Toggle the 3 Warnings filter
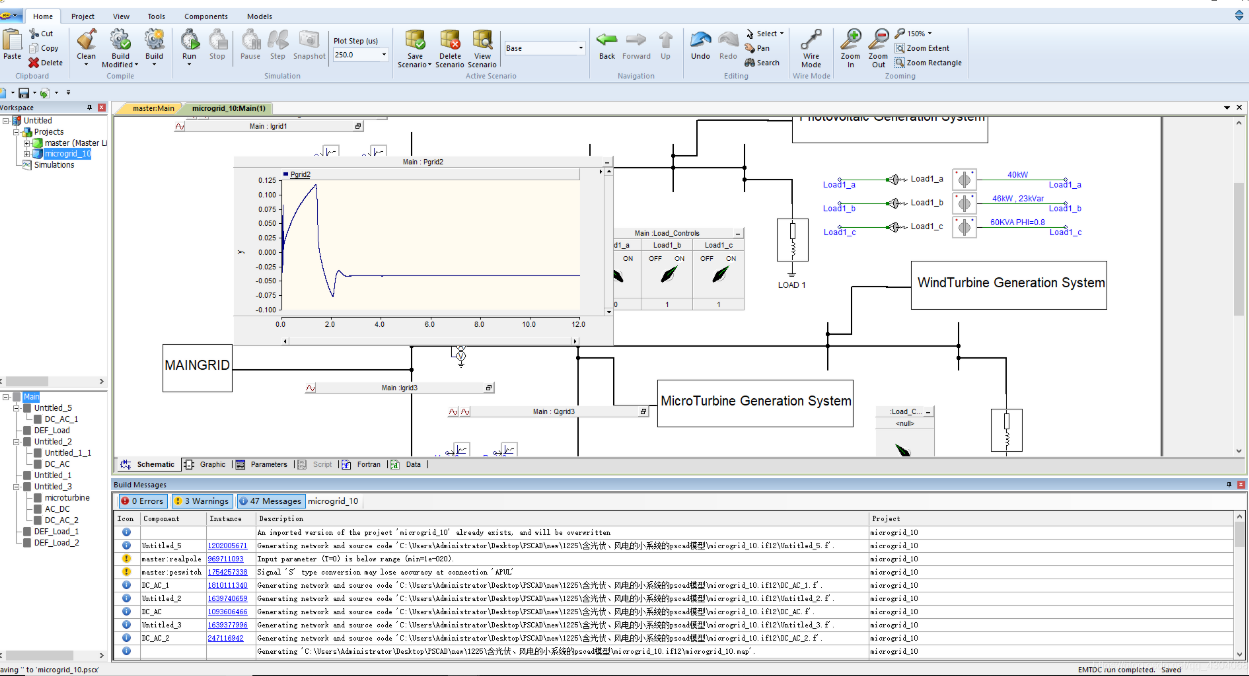This screenshot has height=676, width=1249. (201, 501)
